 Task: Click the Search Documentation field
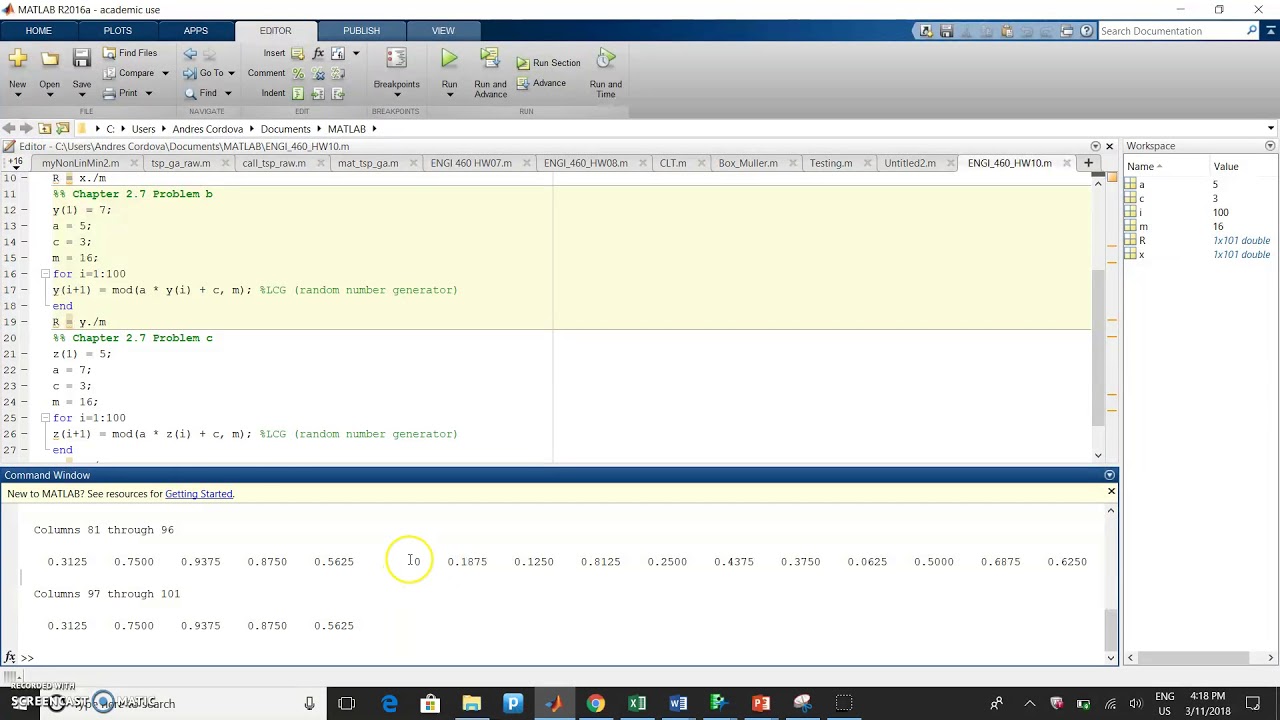tap(1170, 31)
